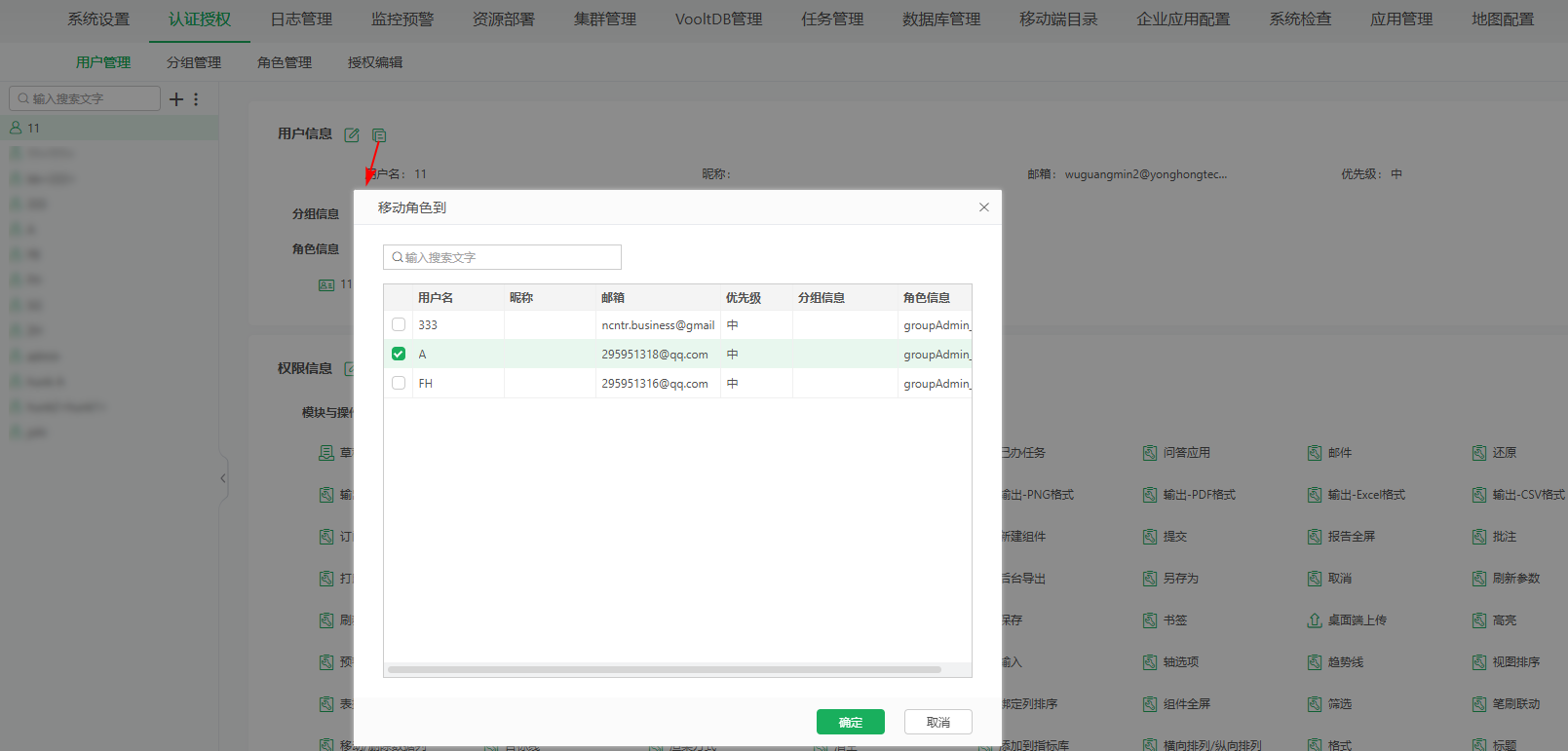Click the 输出-CSV格式 permission icon

(x=1479, y=495)
